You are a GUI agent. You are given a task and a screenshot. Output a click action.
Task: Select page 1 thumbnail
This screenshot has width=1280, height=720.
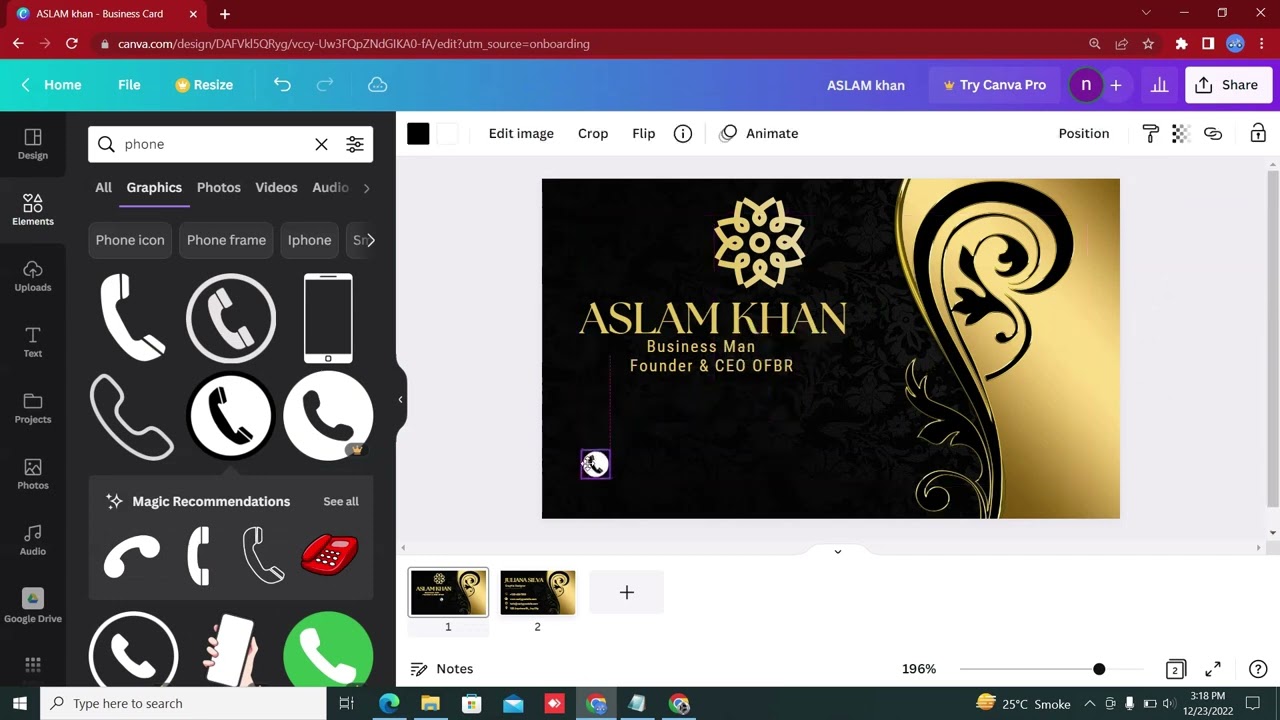click(448, 593)
